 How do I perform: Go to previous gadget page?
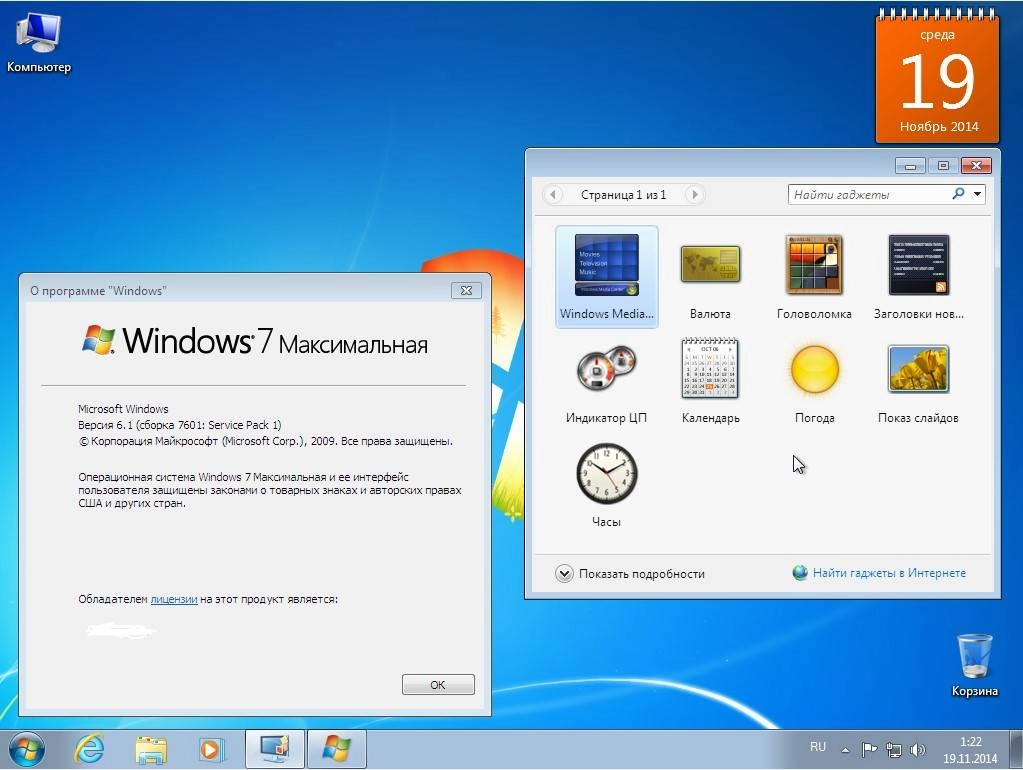pyautogui.click(x=553, y=194)
